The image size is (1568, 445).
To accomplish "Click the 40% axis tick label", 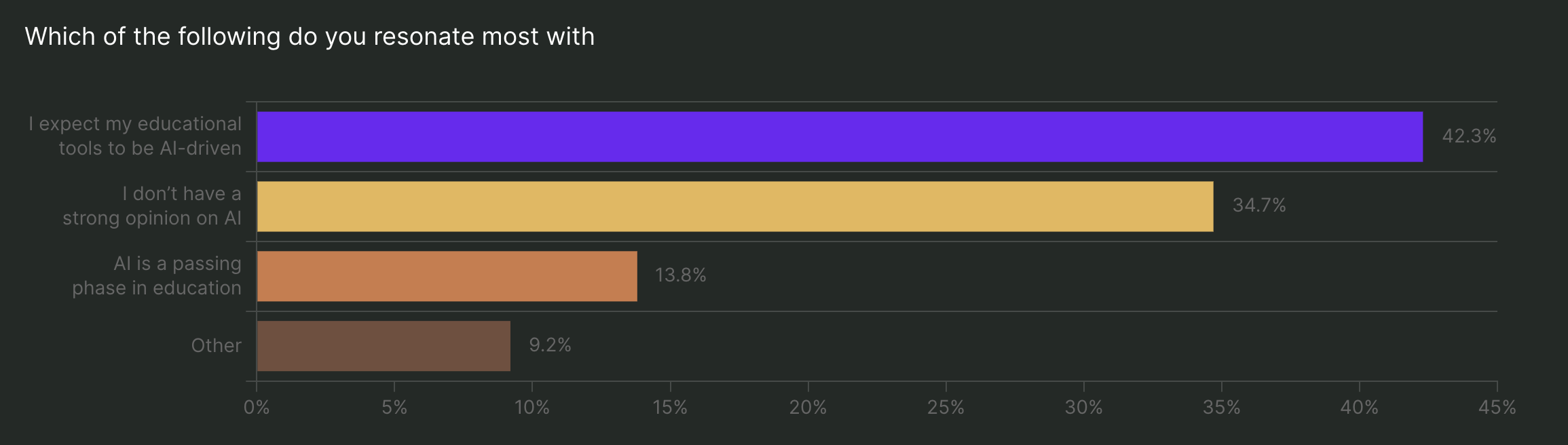I will pos(1359,408).
